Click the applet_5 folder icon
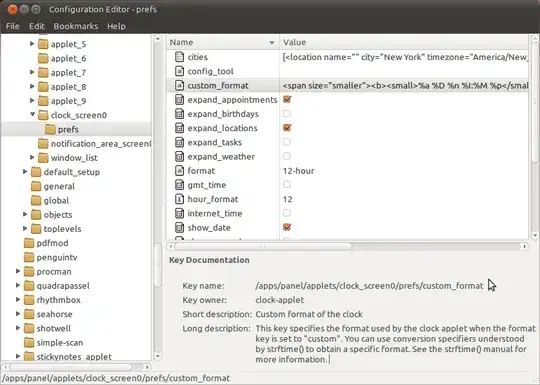The width and height of the screenshot is (540, 385). pos(43,44)
